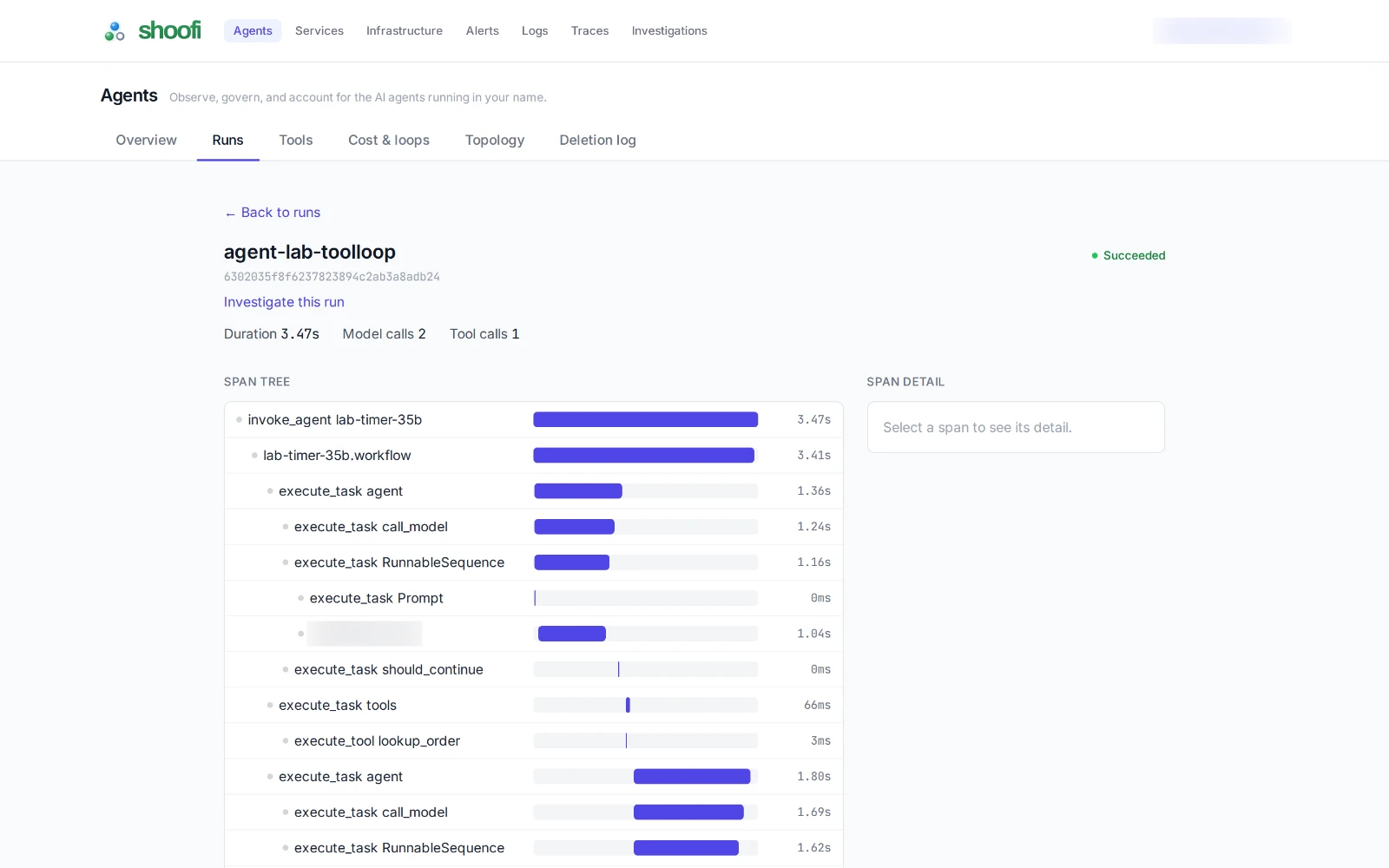Click the Duration 3.47s stat

coord(272,334)
